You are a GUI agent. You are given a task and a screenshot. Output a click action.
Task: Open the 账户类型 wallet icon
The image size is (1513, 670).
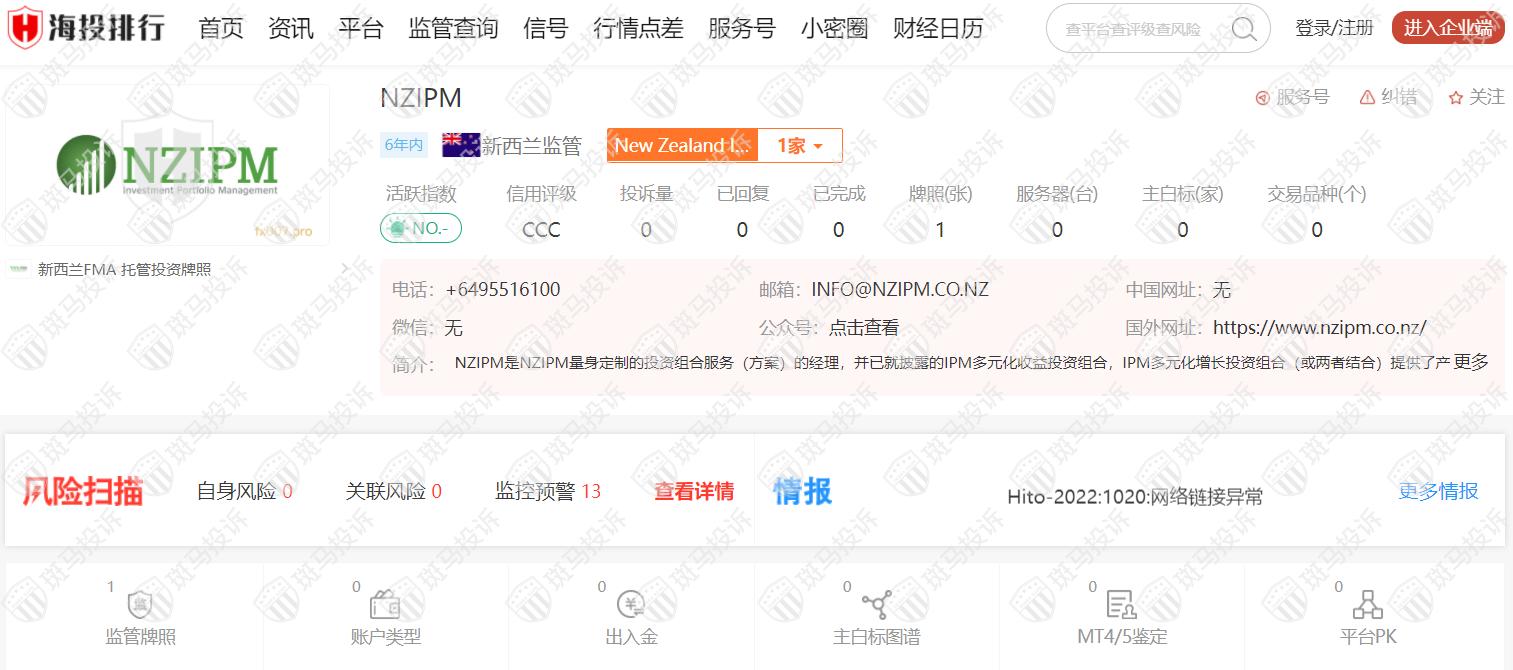(385, 605)
